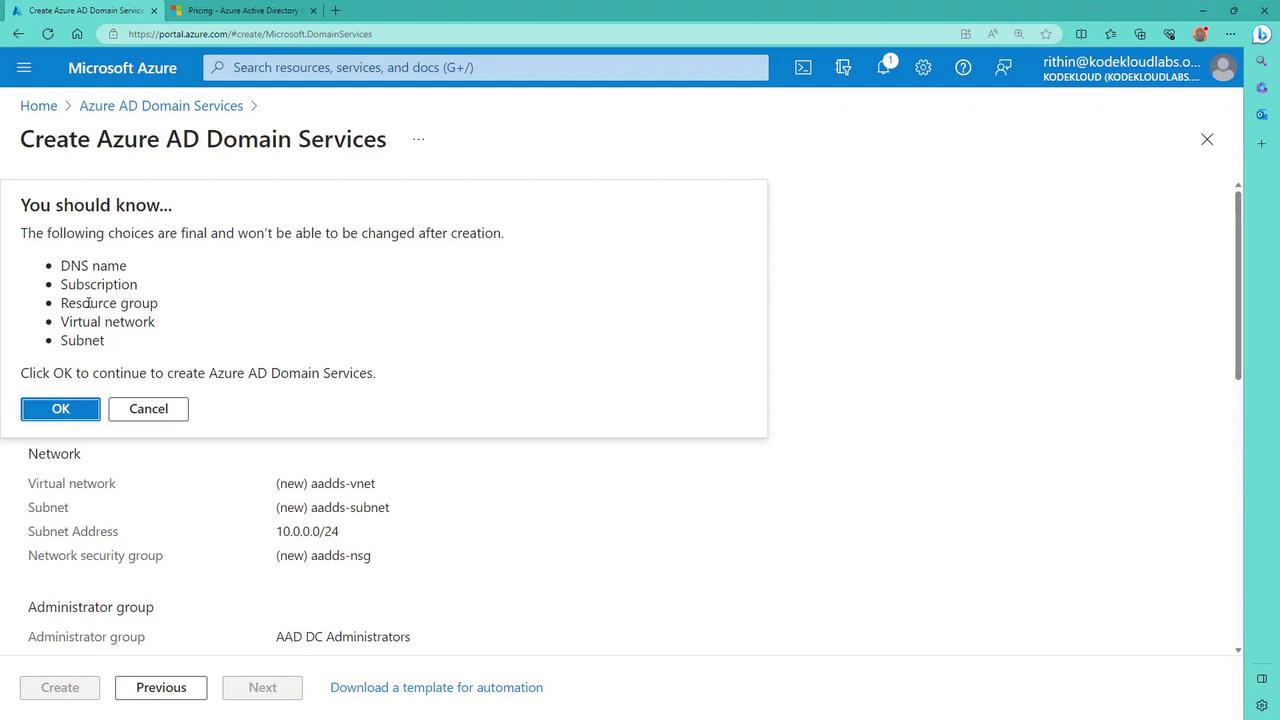Open Browser essentials heart icon
The image size is (1280, 720).
1169,34
